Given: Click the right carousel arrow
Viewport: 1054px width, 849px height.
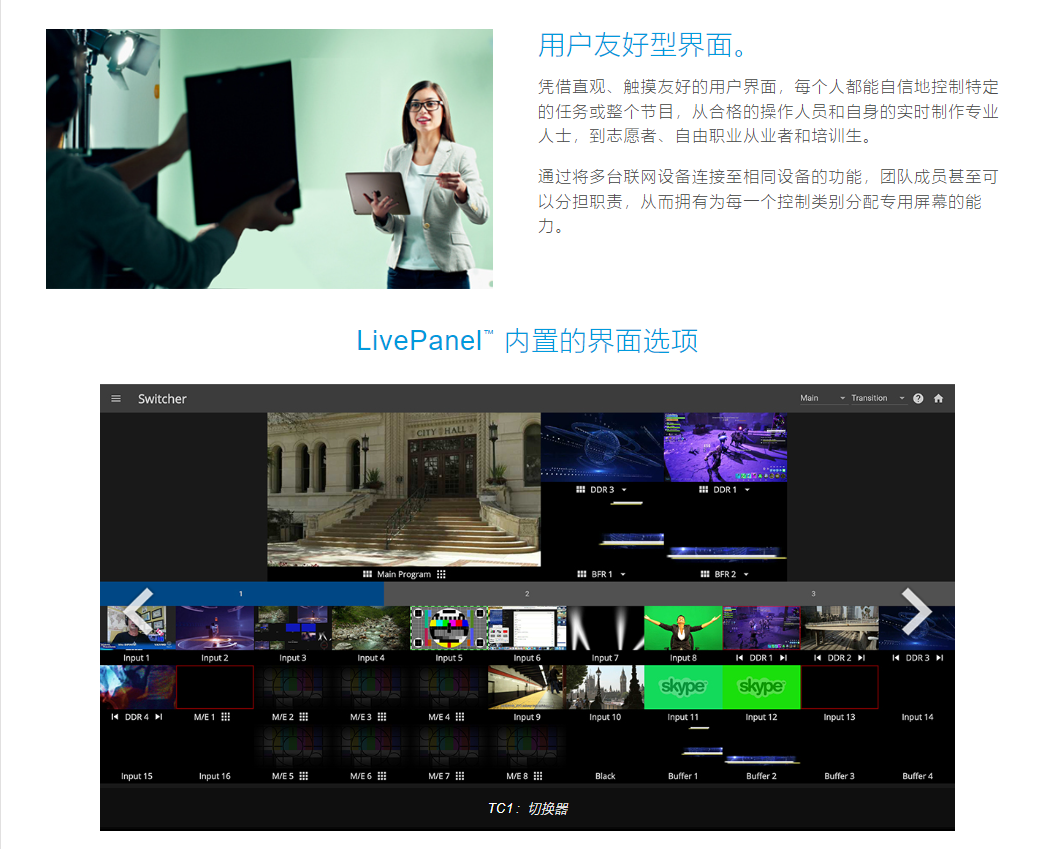Looking at the screenshot, I should point(916,610).
